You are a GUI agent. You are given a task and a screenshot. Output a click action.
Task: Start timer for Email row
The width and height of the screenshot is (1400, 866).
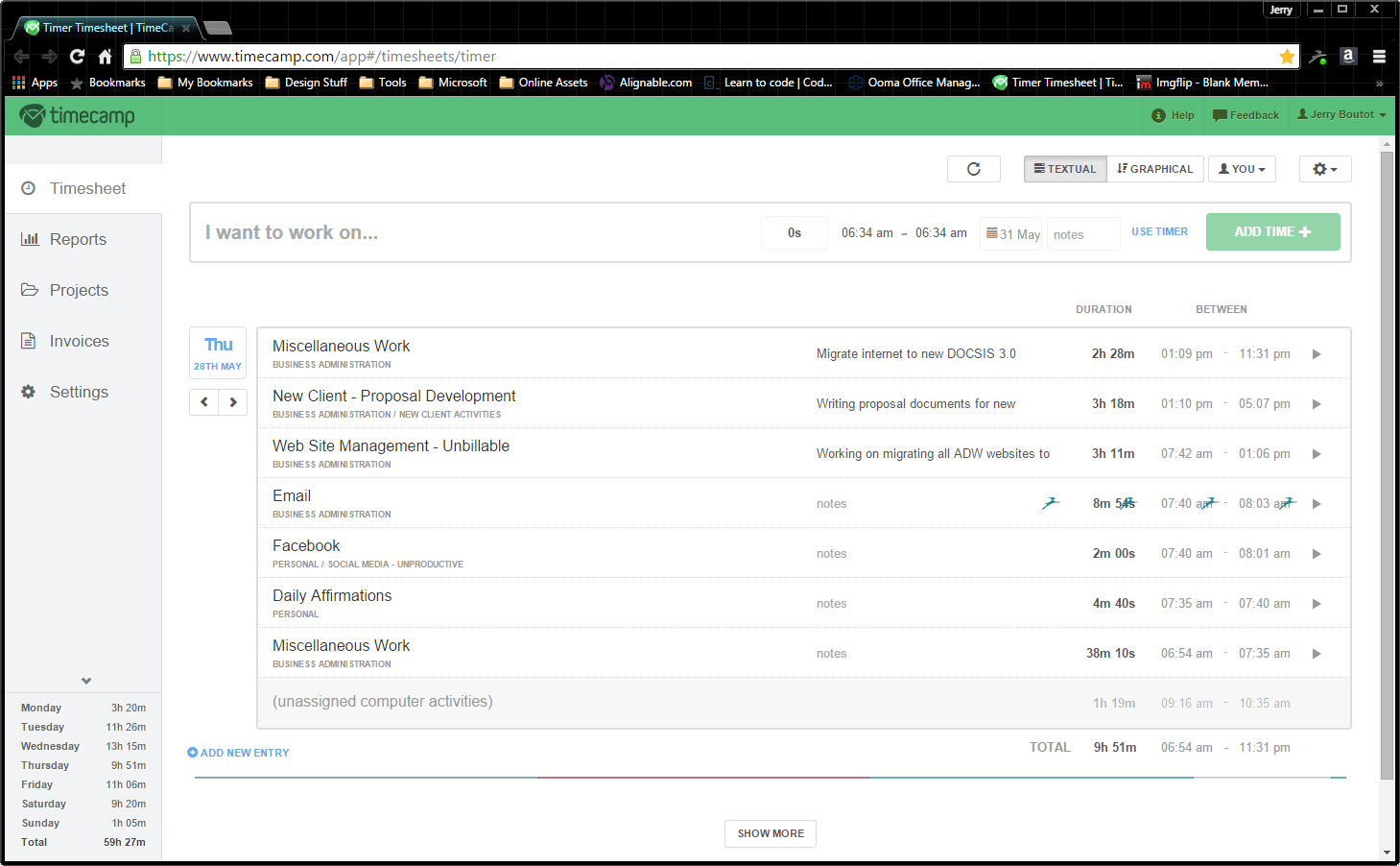pyautogui.click(x=1317, y=504)
